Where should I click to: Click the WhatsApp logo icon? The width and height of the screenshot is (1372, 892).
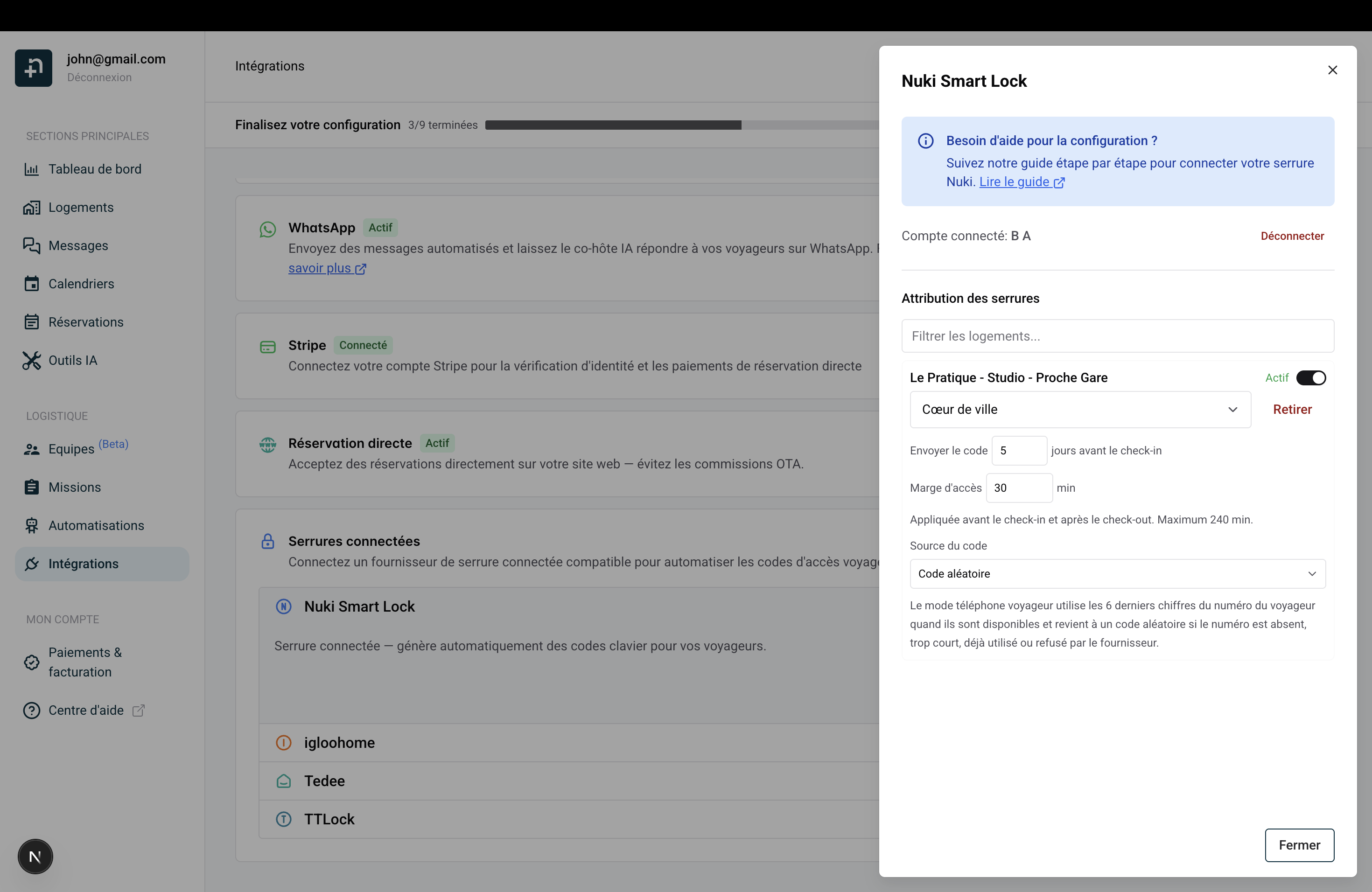pos(267,230)
